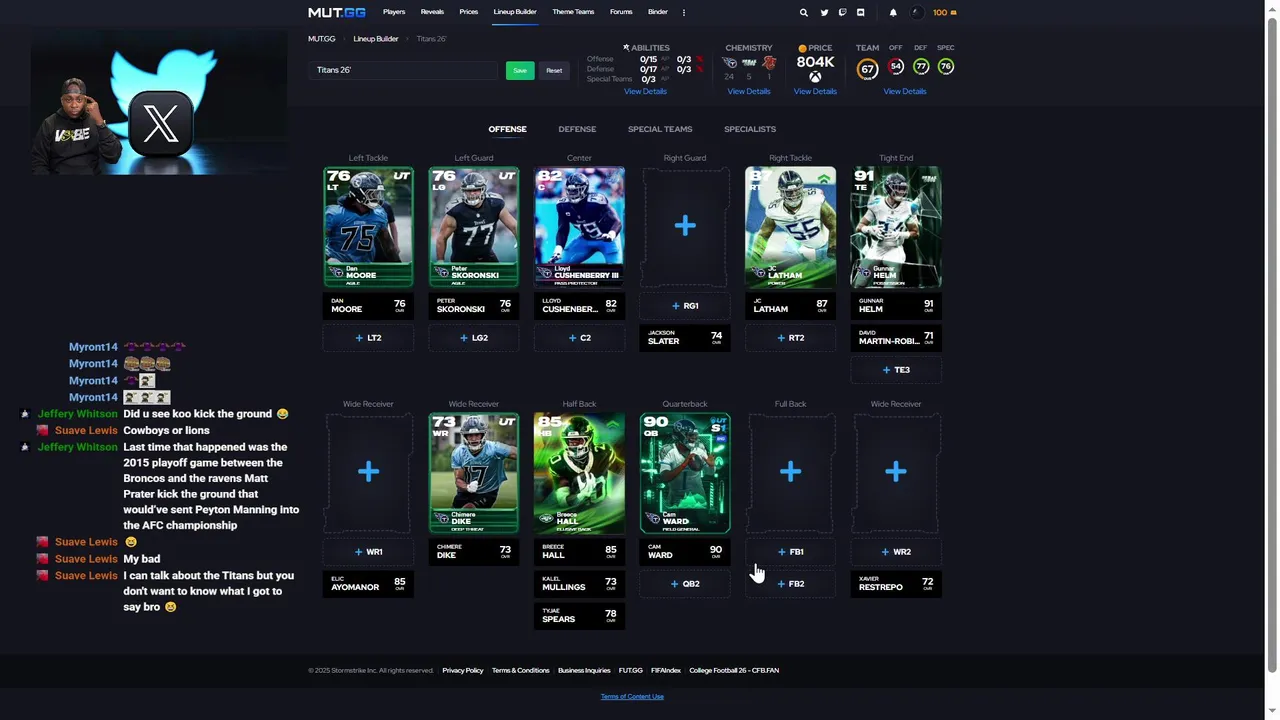The height and width of the screenshot is (720, 1280).
Task: Select the Jackson Slater 74 backup row
Action: pos(685,338)
